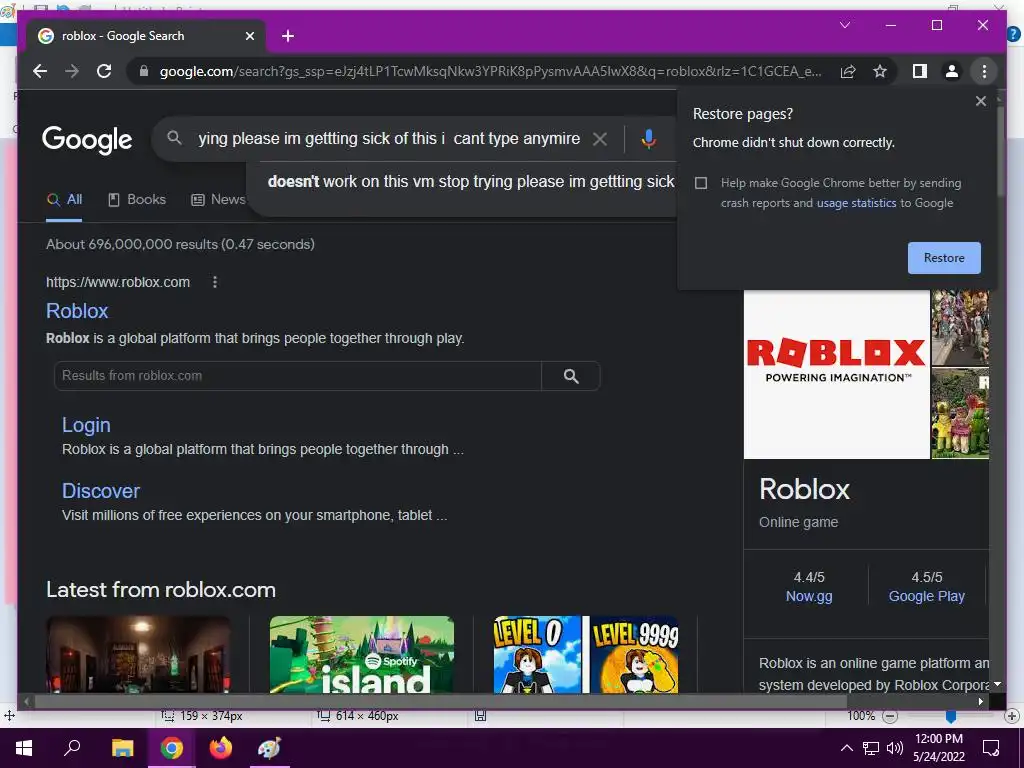The height and width of the screenshot is (768, 1024).
Task: Open the Spotify island thumbnail
Action: click(362, 654)
